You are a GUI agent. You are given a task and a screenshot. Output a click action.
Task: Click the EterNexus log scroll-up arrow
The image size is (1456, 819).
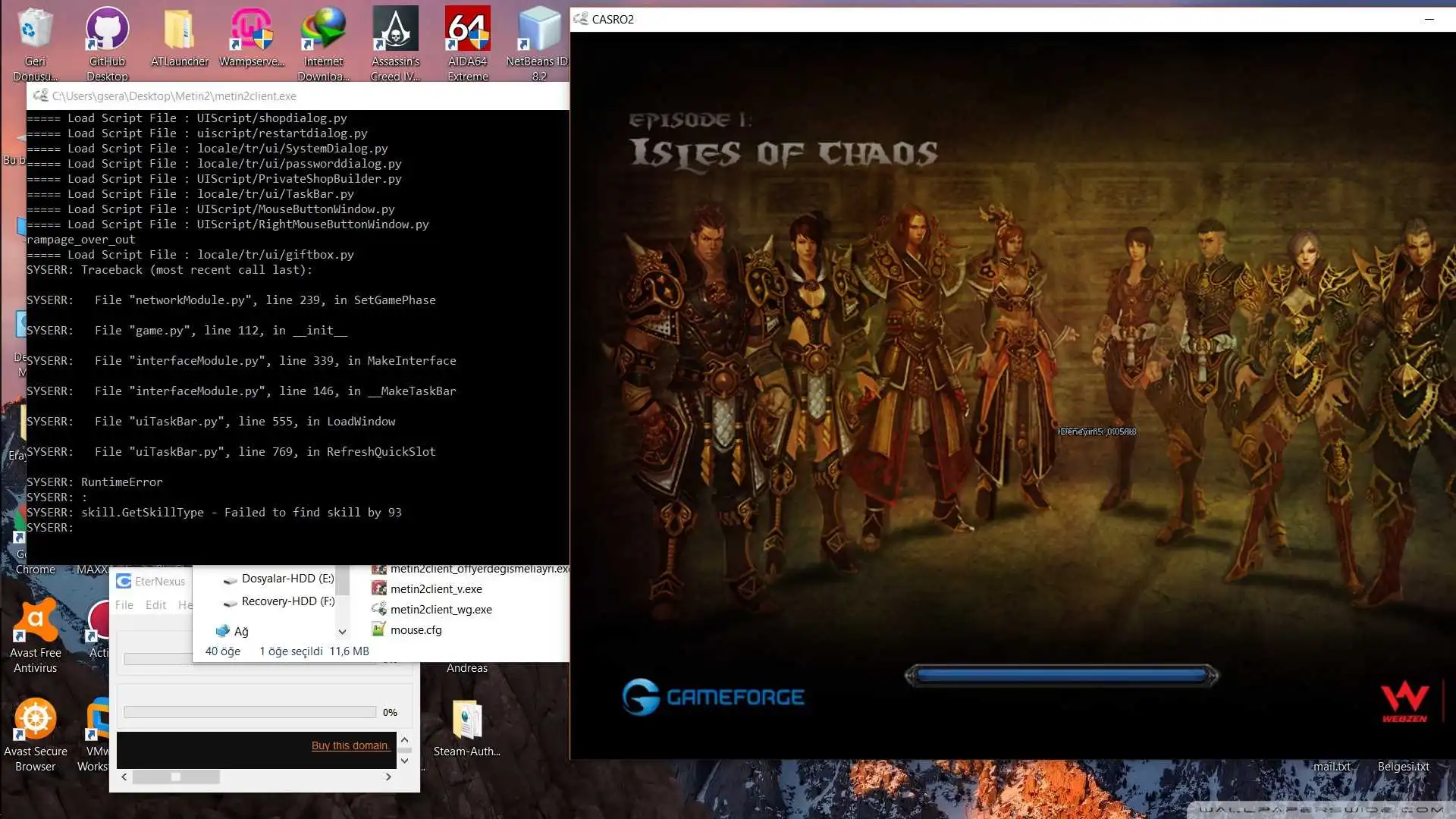coord(404,739)
